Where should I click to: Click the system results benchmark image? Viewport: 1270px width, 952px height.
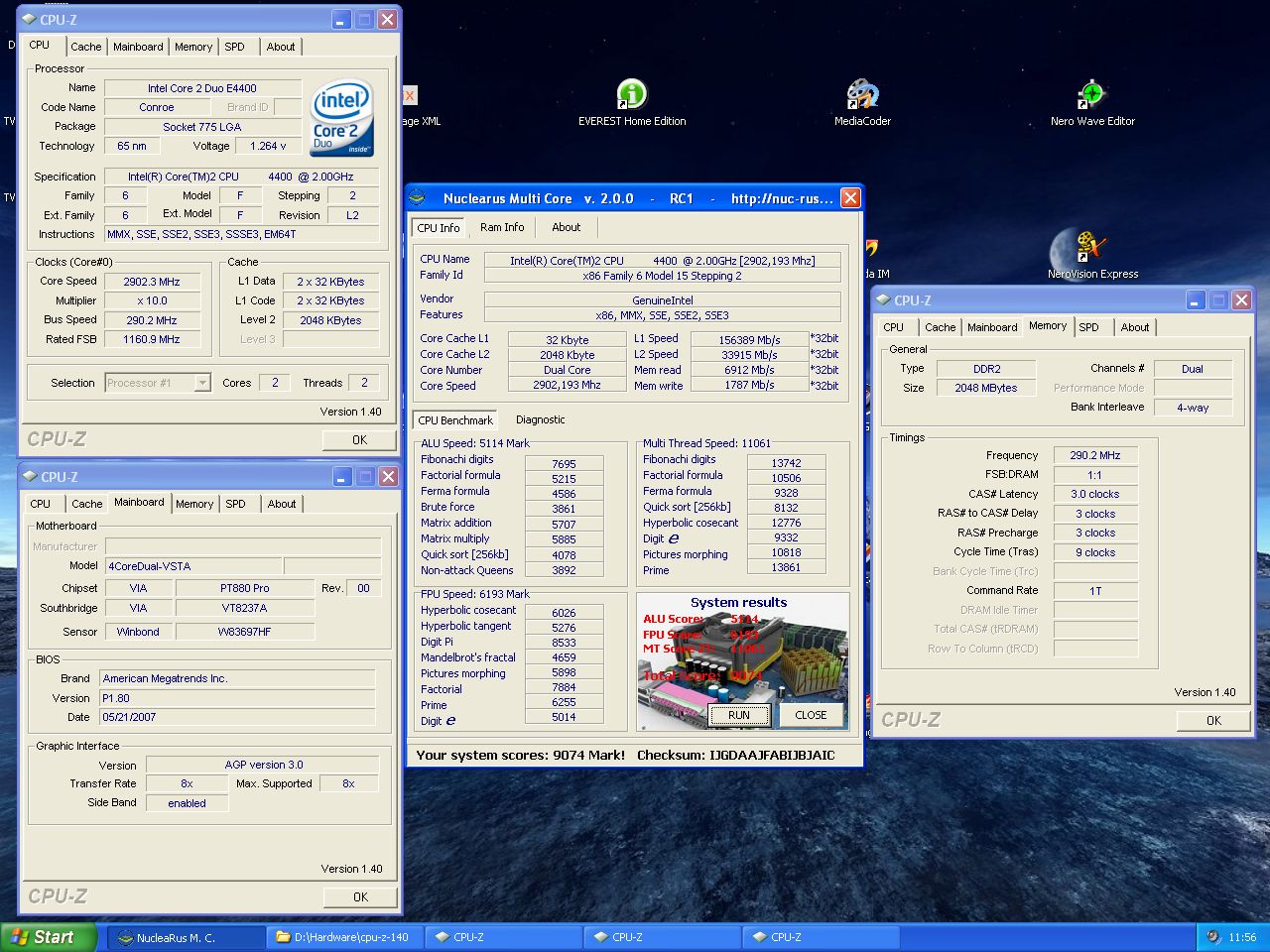(x=742, y=660)
